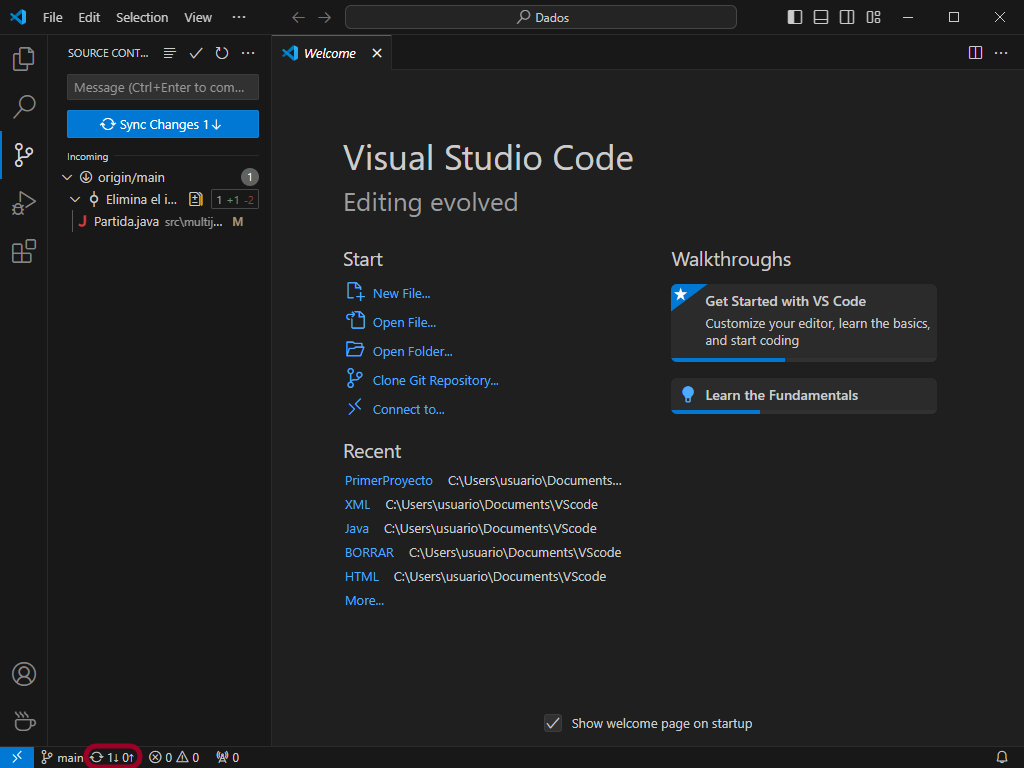The height and width of the screenshot is (768, 1024).
Task: Open the HTML recent folder
Action: 362,577
